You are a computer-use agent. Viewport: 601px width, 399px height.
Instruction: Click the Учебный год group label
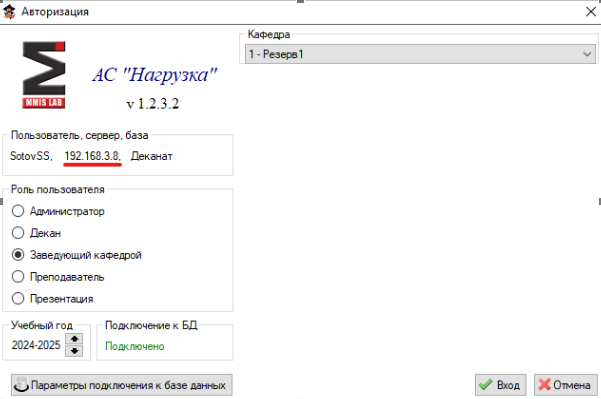click(x=41, y=325)
